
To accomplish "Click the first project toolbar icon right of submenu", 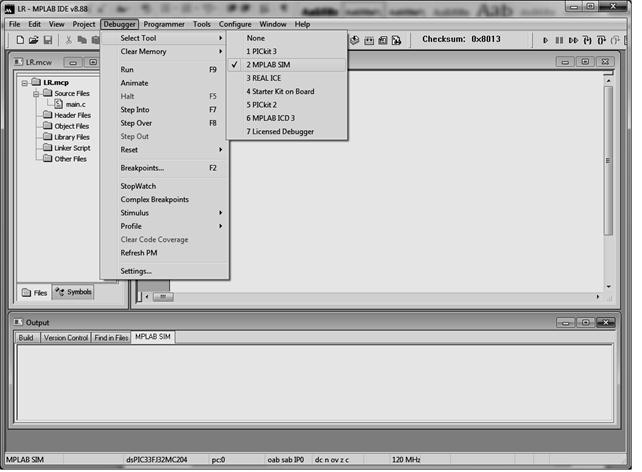I will (x=355, y=41).
